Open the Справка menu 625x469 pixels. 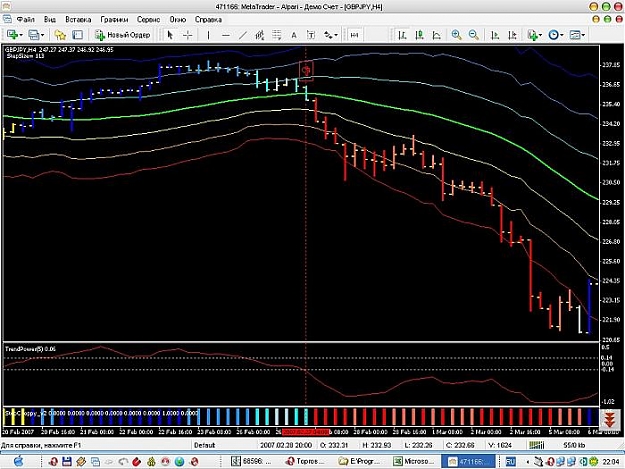[x=208, y=19]
